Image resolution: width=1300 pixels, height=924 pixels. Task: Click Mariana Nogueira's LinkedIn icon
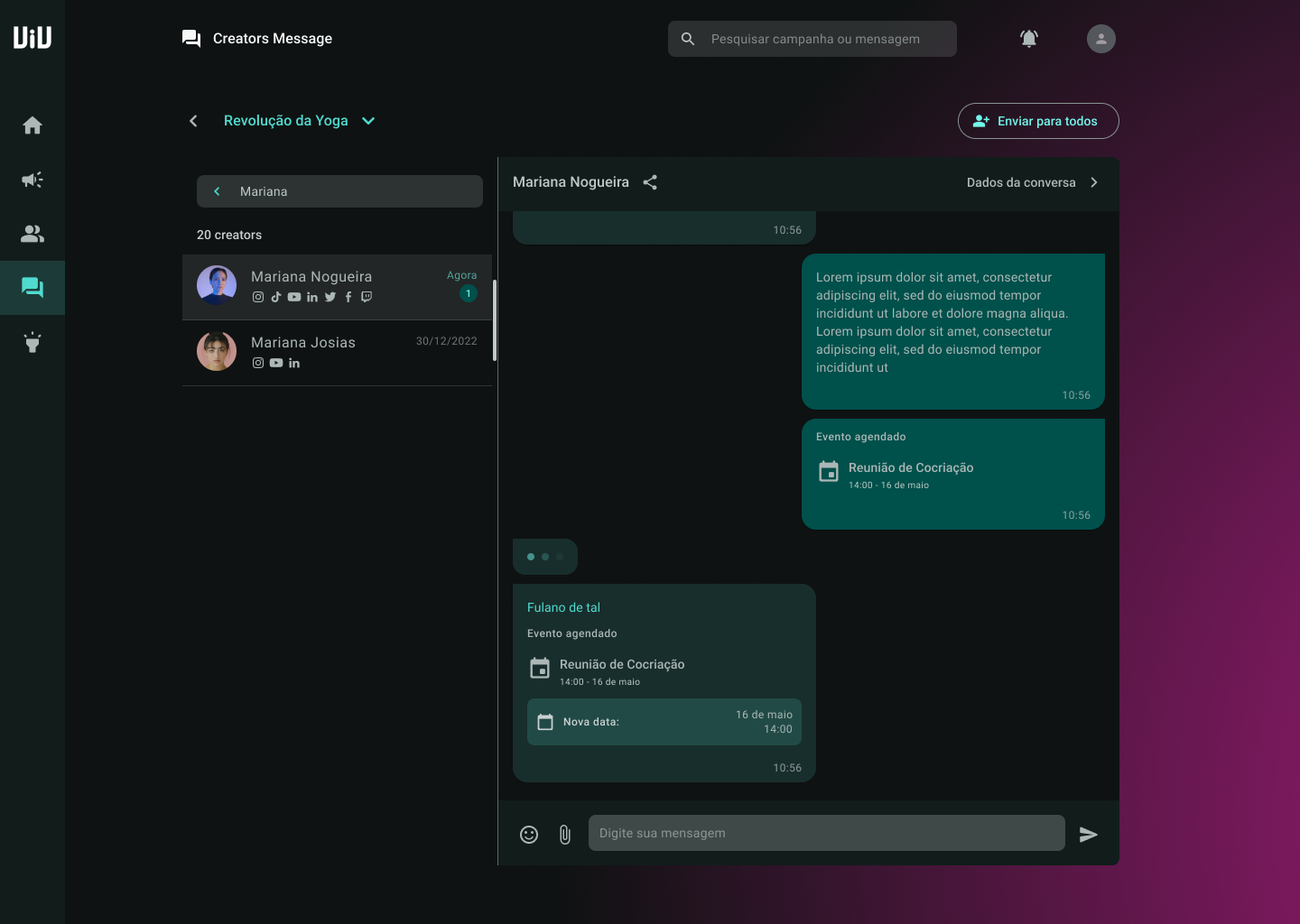coord(312,297)
